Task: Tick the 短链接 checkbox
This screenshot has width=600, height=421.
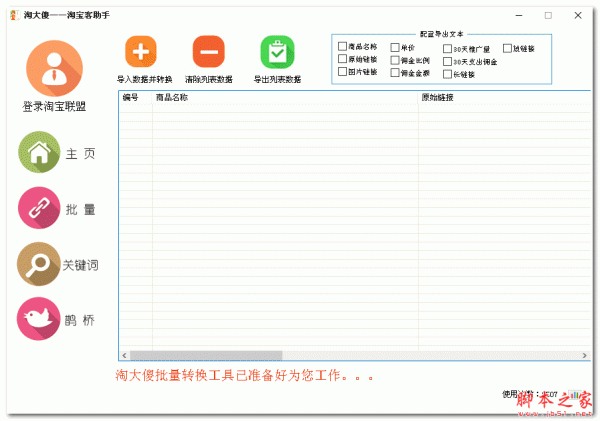Action: pos(507,48)
